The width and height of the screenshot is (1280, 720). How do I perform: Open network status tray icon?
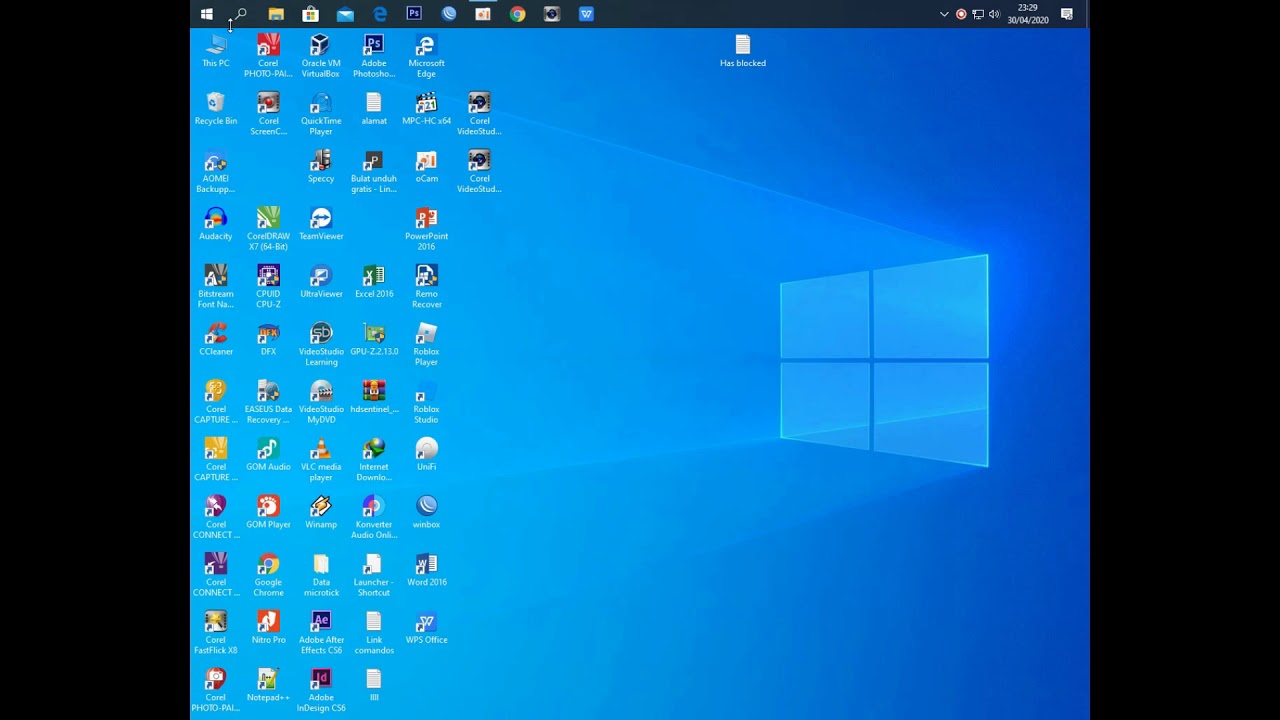pyautogui.click(x=978, y=14)
